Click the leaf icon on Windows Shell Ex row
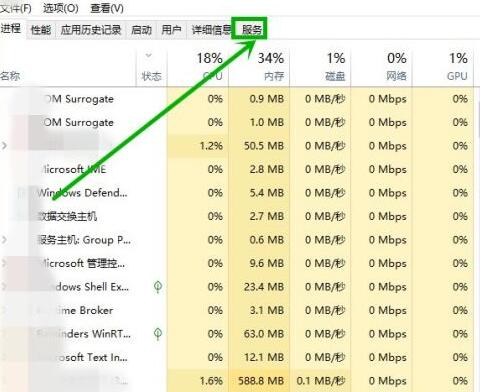This screenshot has width=480, height=392. 158,287
